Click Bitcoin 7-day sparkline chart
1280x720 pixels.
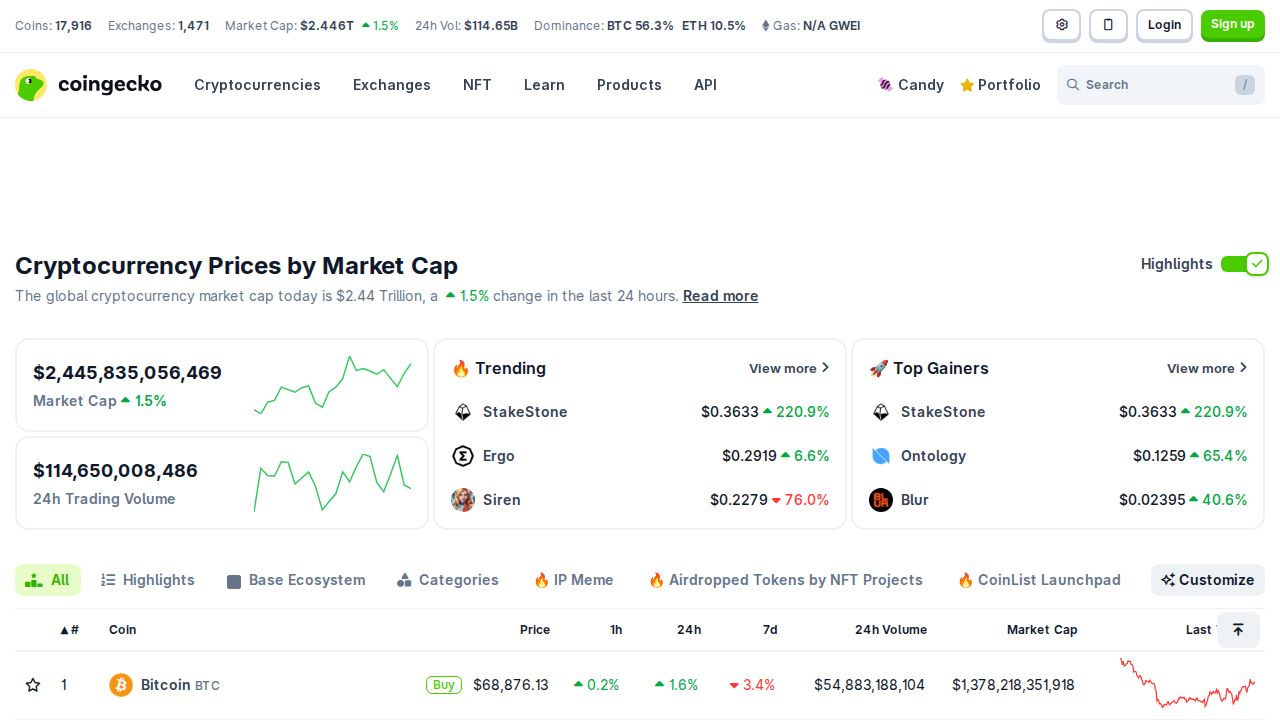tap(1187, 683)
